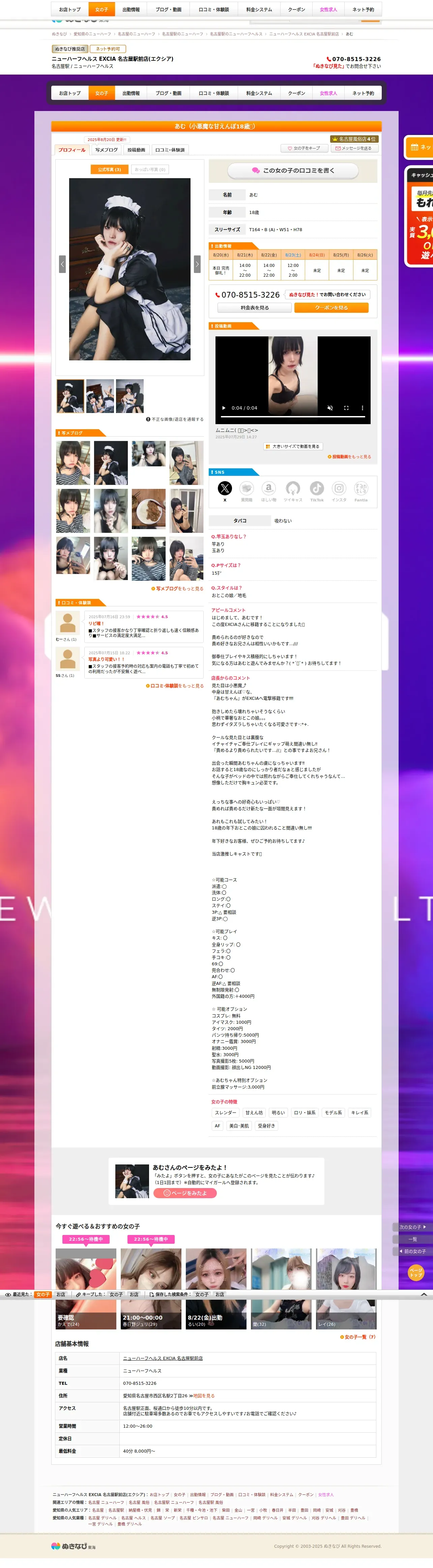Click 大きいサイズで動画を見る button

293,446
